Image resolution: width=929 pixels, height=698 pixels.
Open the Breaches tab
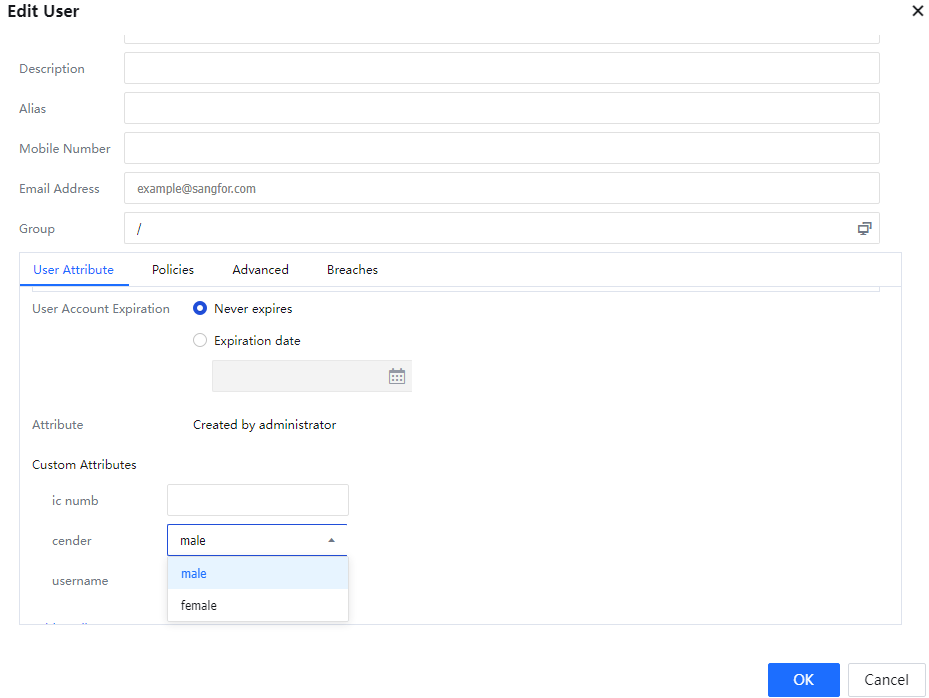coord(352,270)
